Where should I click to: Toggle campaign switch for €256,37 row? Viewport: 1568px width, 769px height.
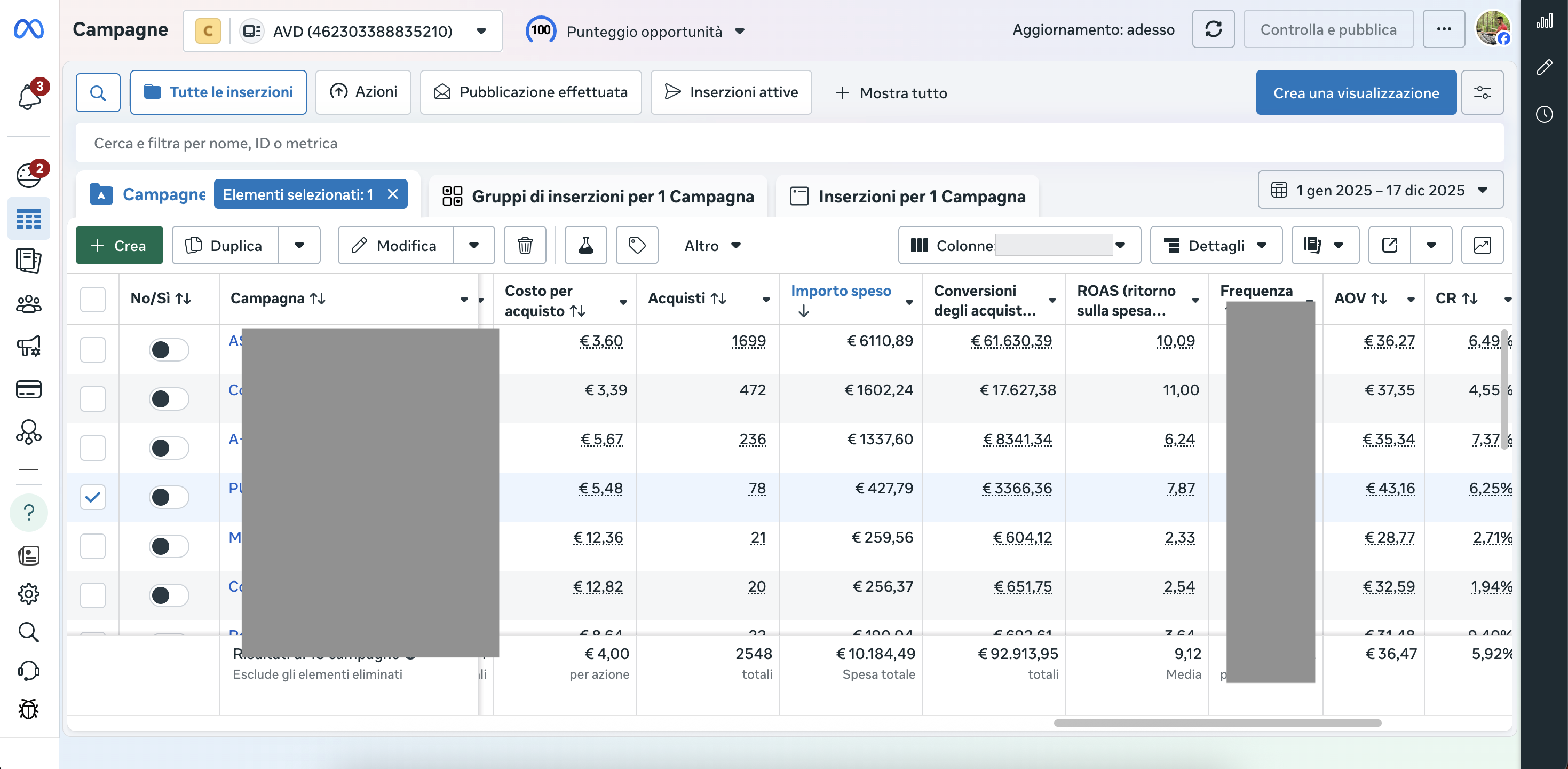pyautogui.click(x=169, y=595)
